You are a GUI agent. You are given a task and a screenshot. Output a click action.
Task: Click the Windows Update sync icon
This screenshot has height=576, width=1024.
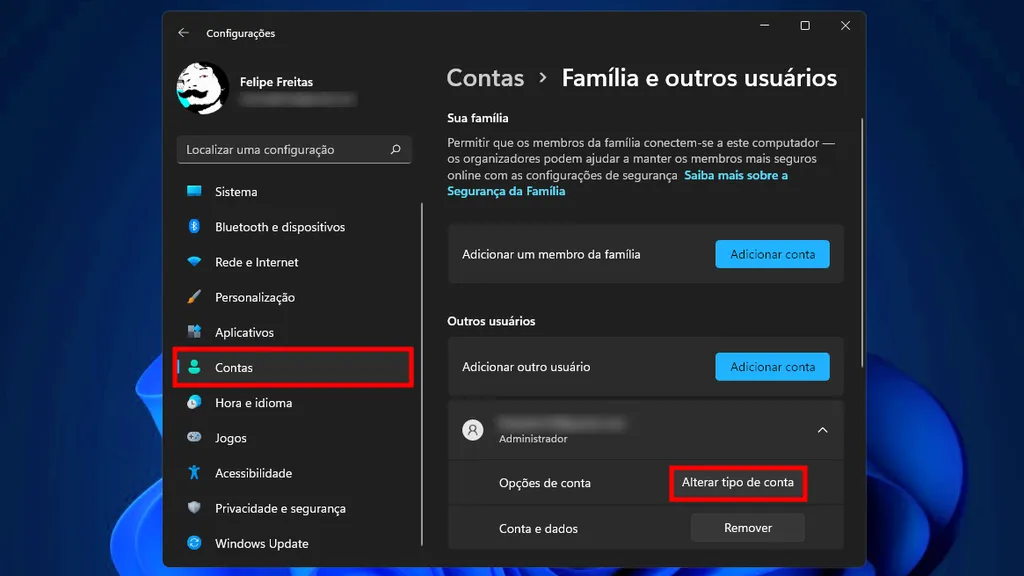point(194,543)
